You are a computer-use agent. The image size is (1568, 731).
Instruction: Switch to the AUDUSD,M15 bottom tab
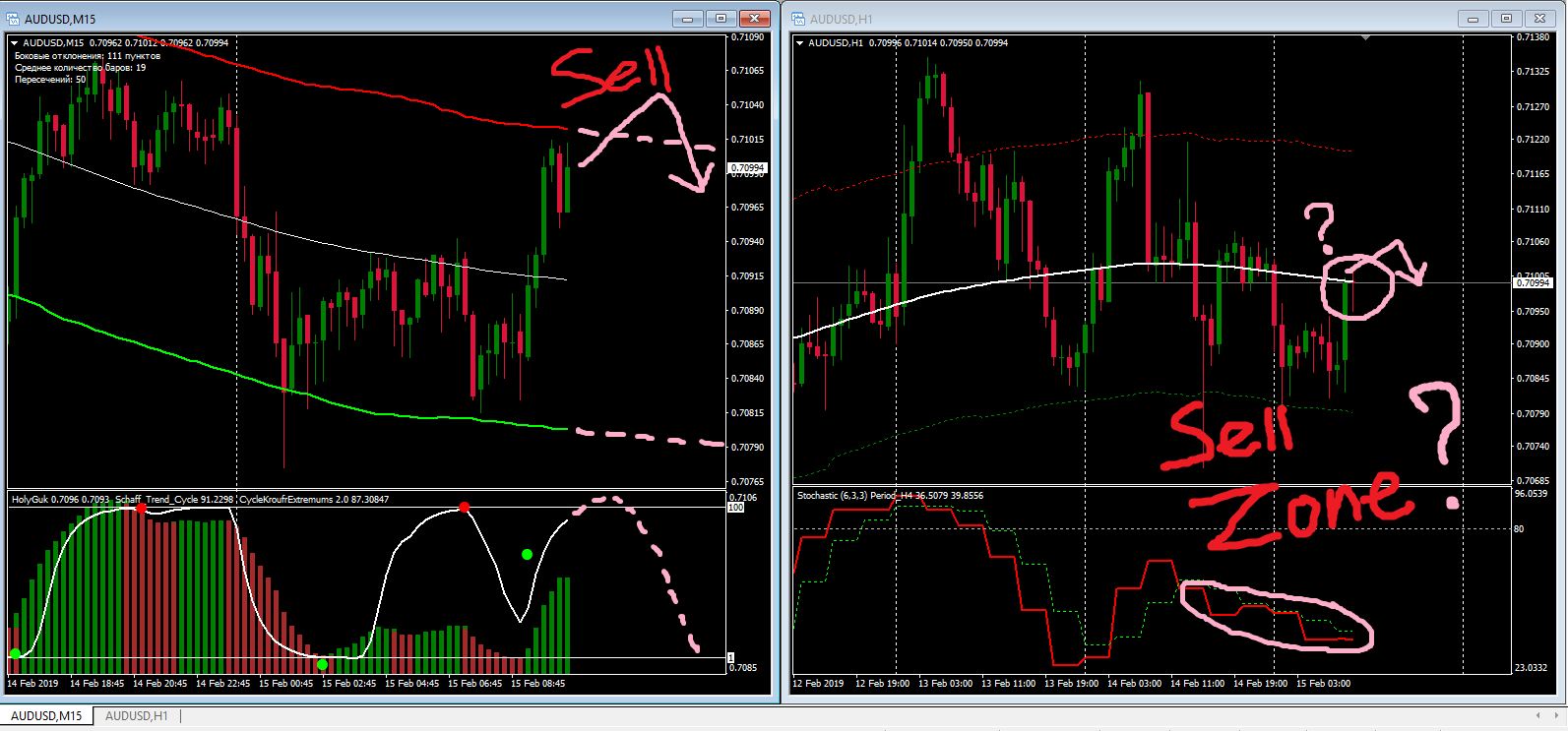pos(46,716)
